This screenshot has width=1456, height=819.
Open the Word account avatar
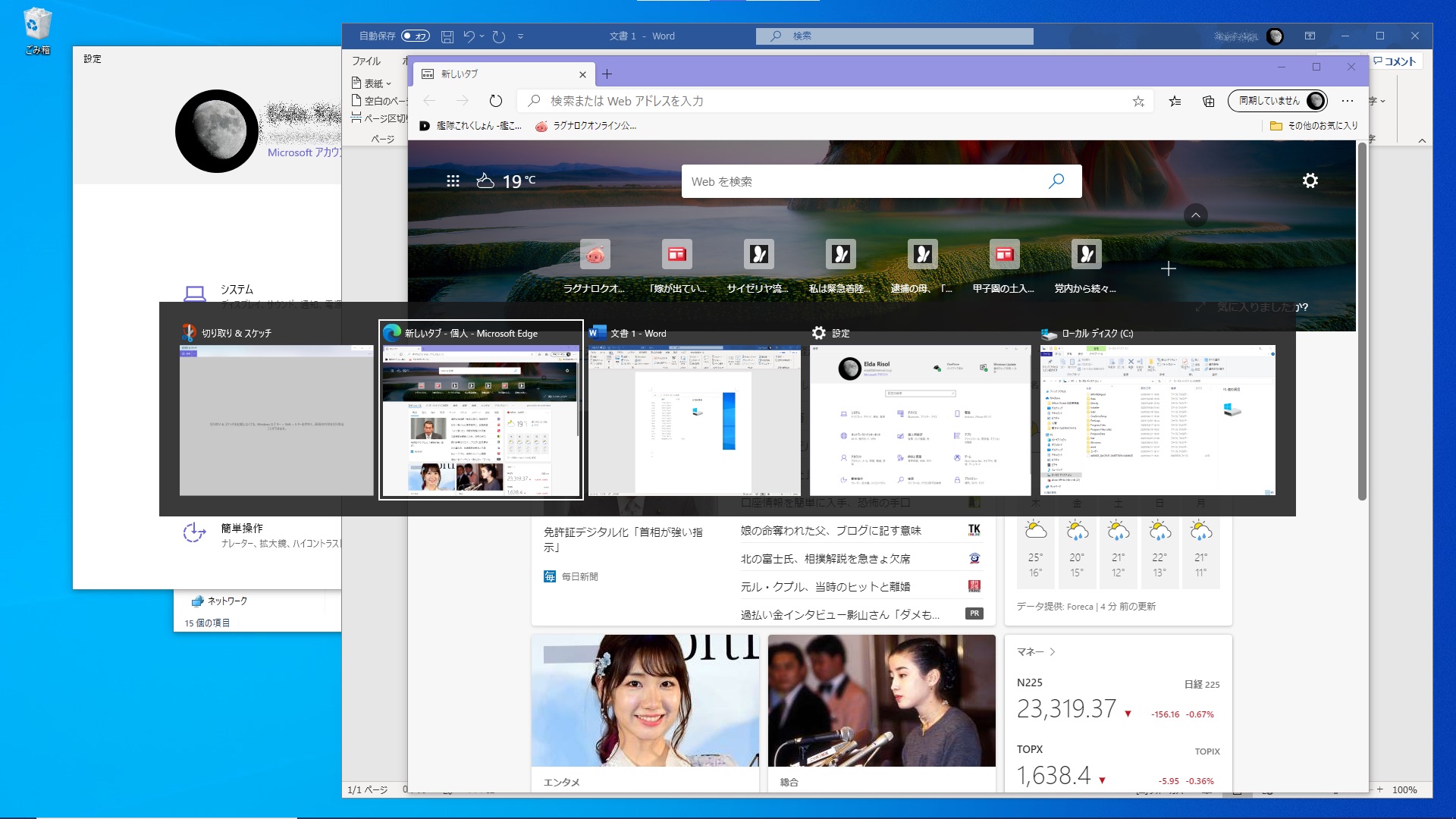pyautogui.click(x=1275, y=36)
